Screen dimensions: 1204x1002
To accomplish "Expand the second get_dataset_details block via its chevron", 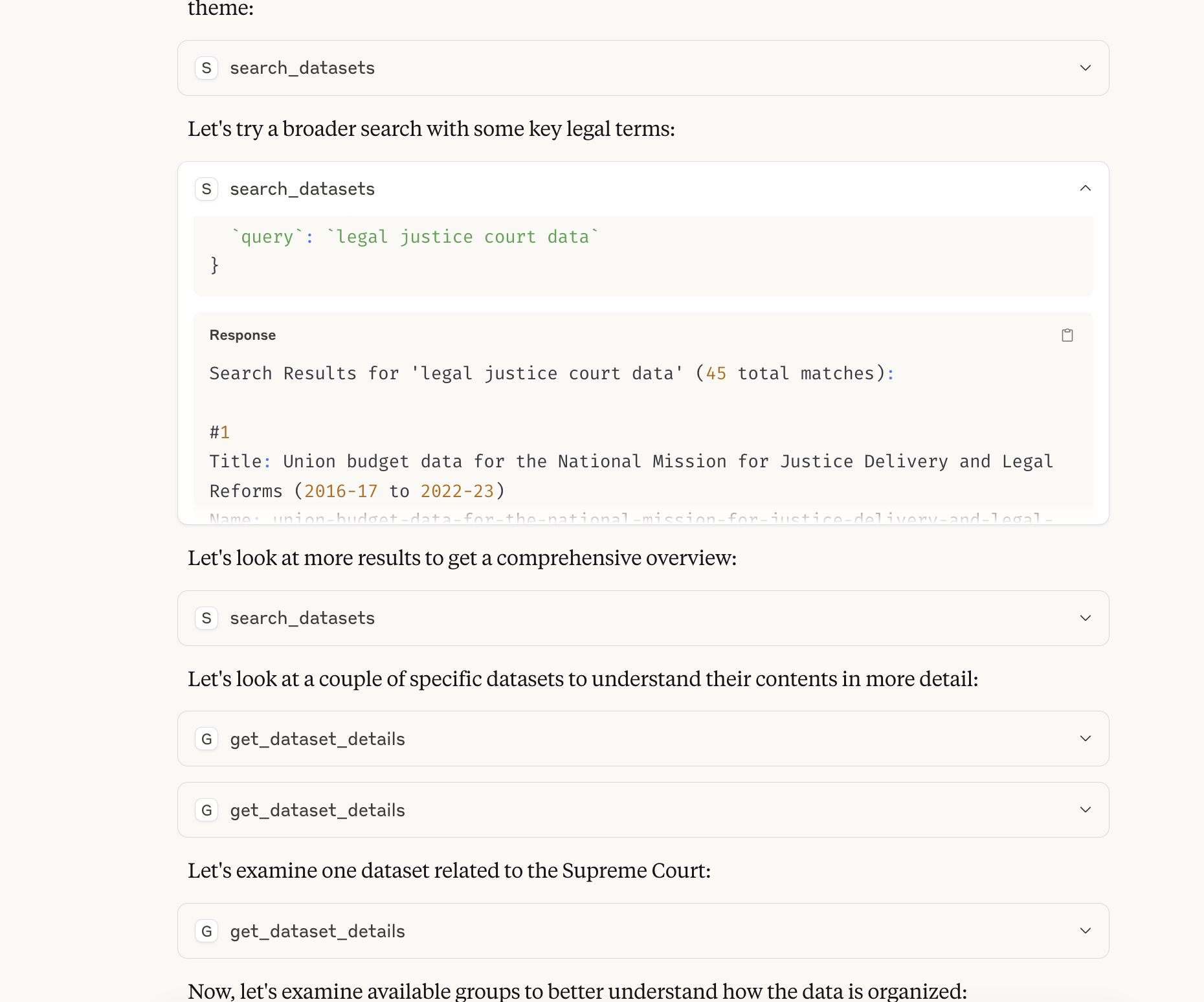I will 1086,810.
